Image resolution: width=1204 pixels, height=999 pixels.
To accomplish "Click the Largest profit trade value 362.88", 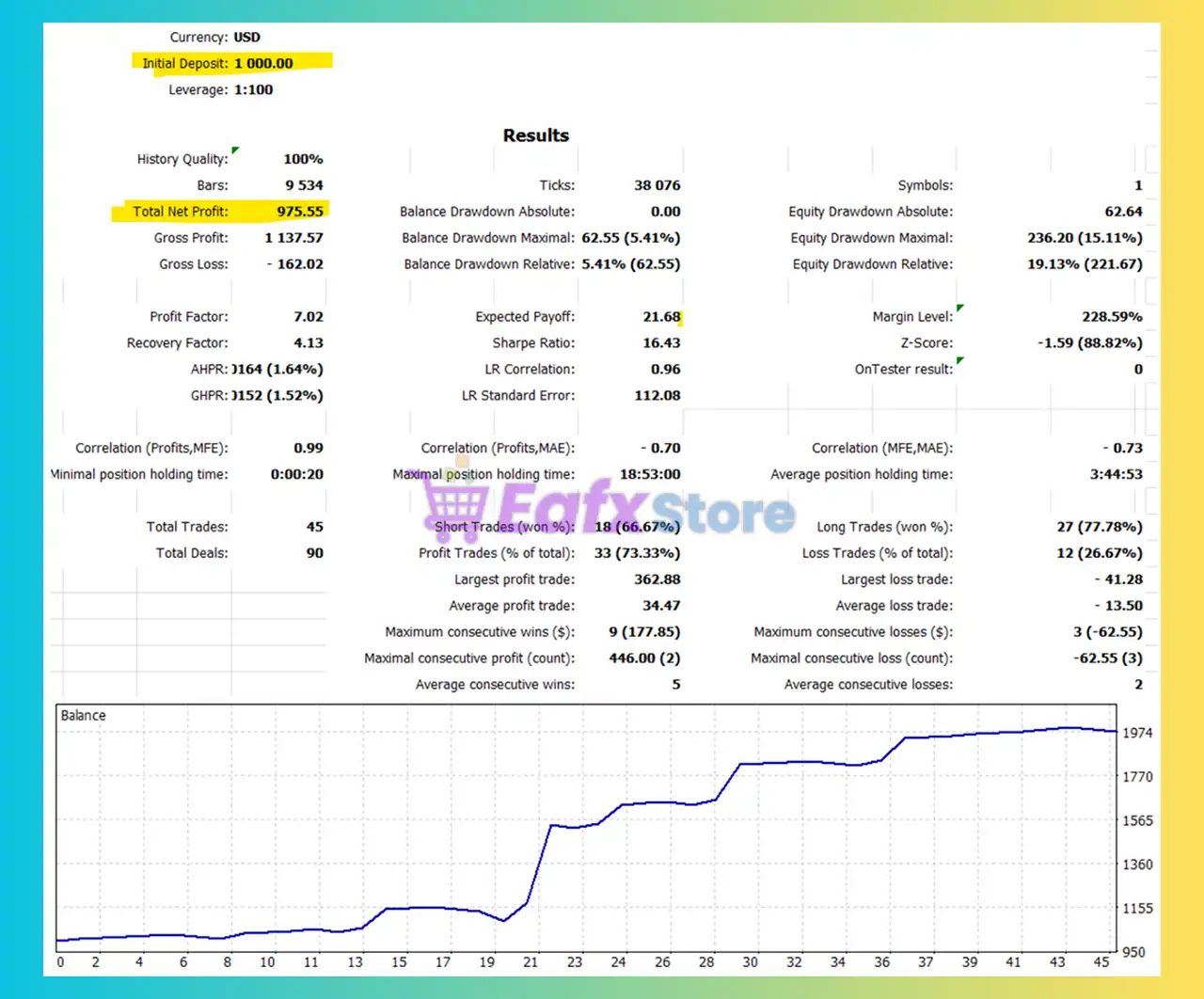I will 657,579.
